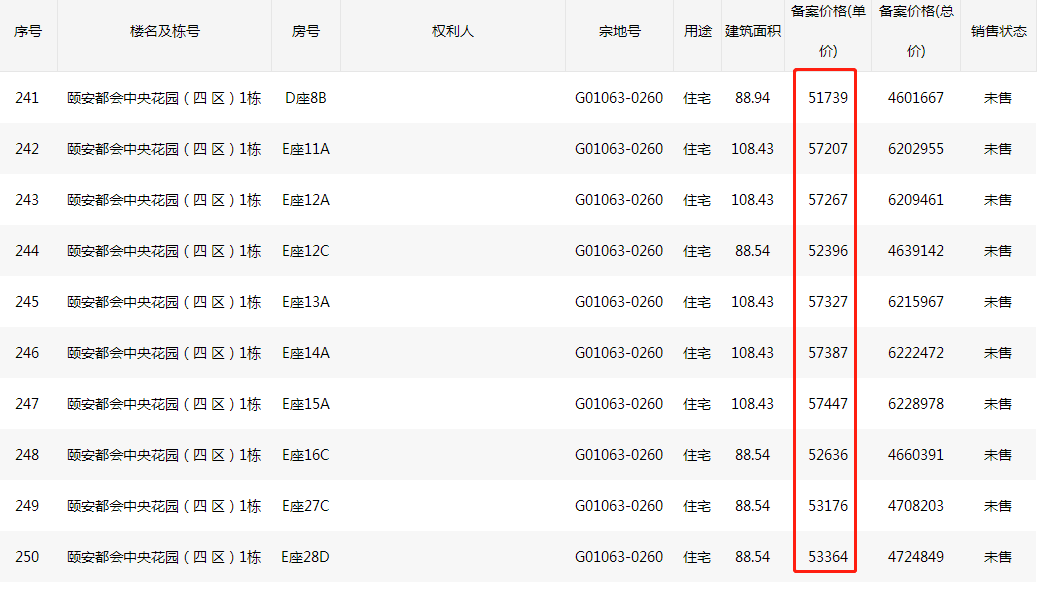Select total price 6215967
The height and width of the screenshot is (592, 1045).
[x=916, y=302]
